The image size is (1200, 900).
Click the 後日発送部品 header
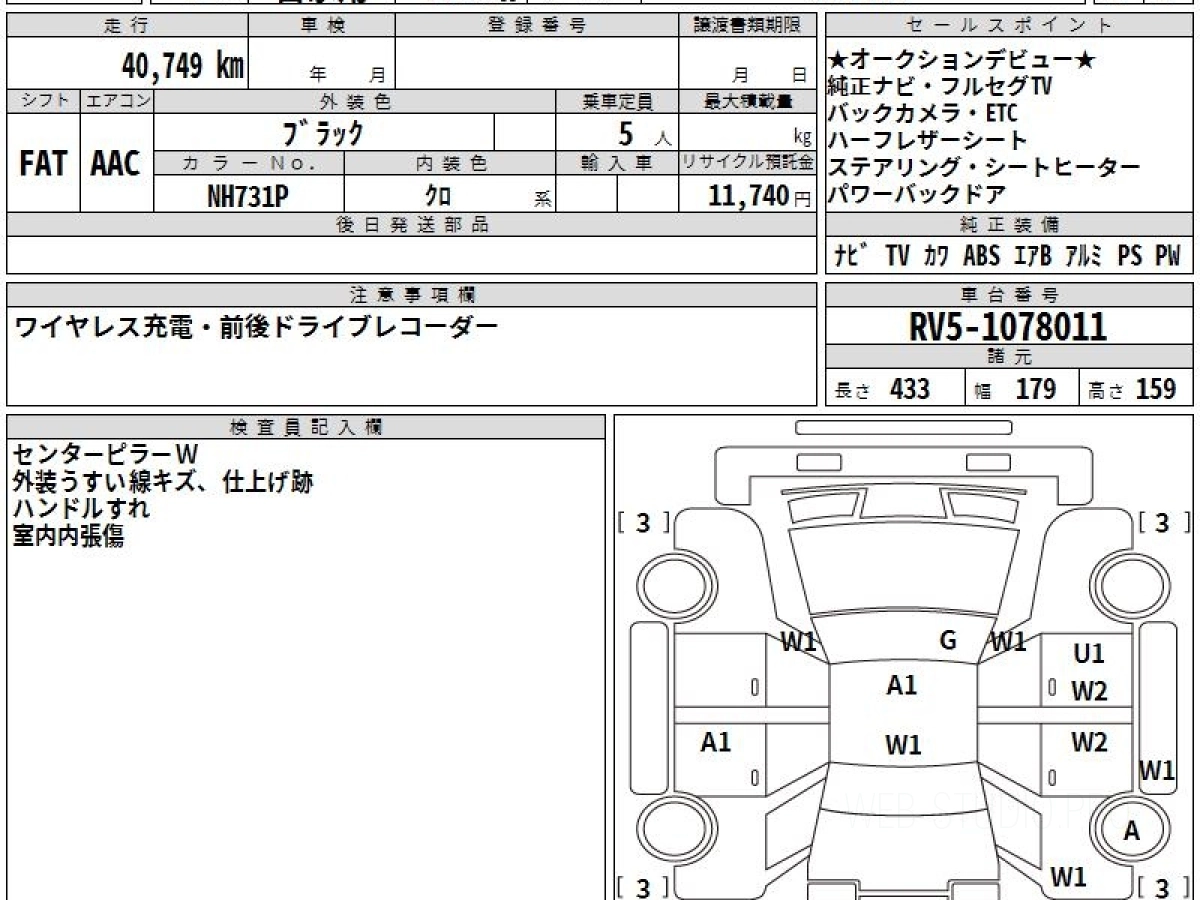click(411, 225)
